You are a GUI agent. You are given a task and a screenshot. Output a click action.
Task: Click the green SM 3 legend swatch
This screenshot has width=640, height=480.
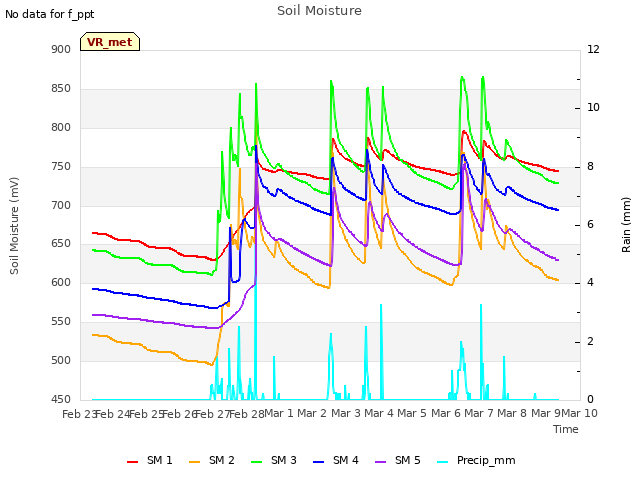pyautogui.click(x=257, y=462)
